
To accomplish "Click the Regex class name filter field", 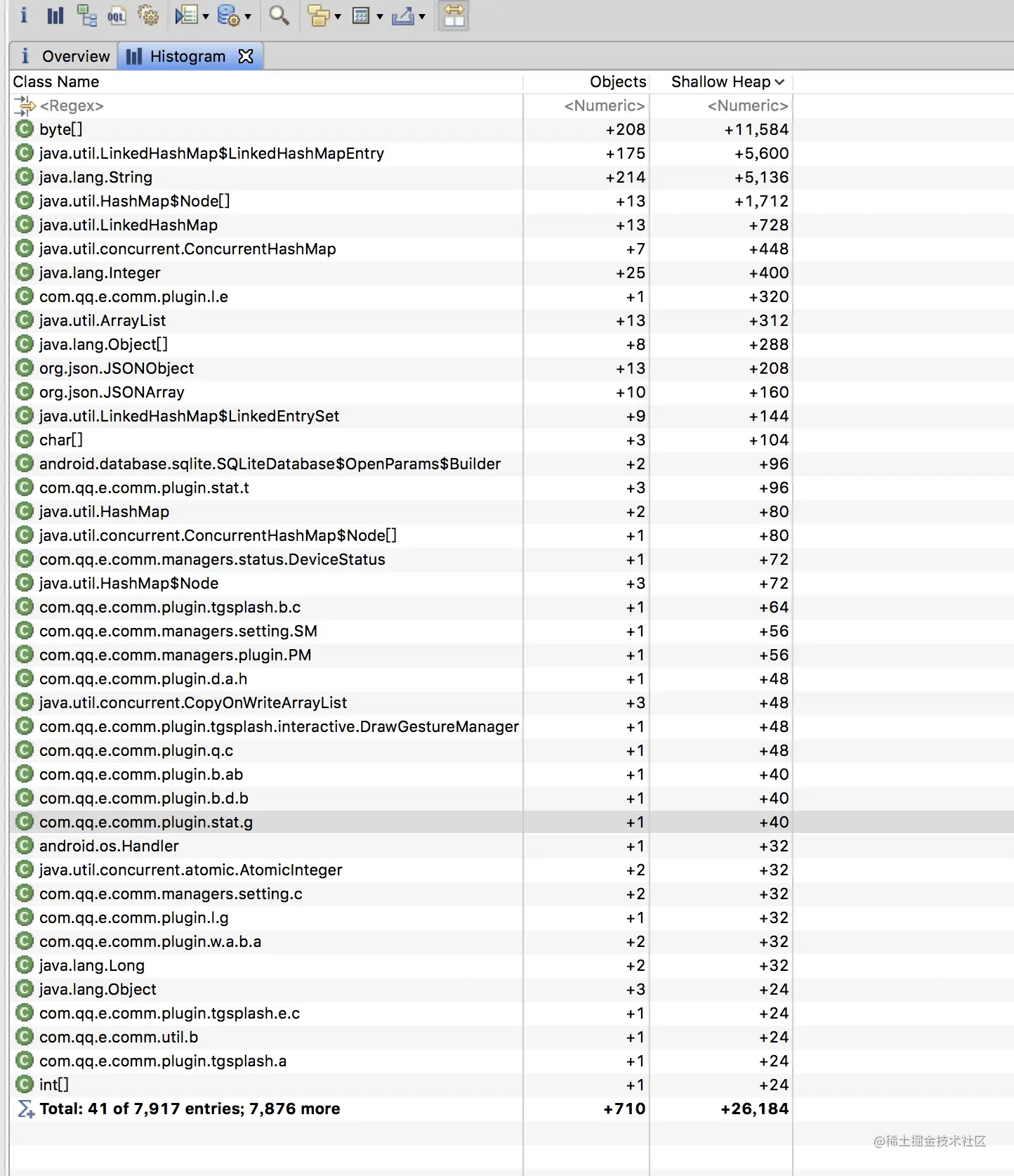I will [x=72, y=106].
